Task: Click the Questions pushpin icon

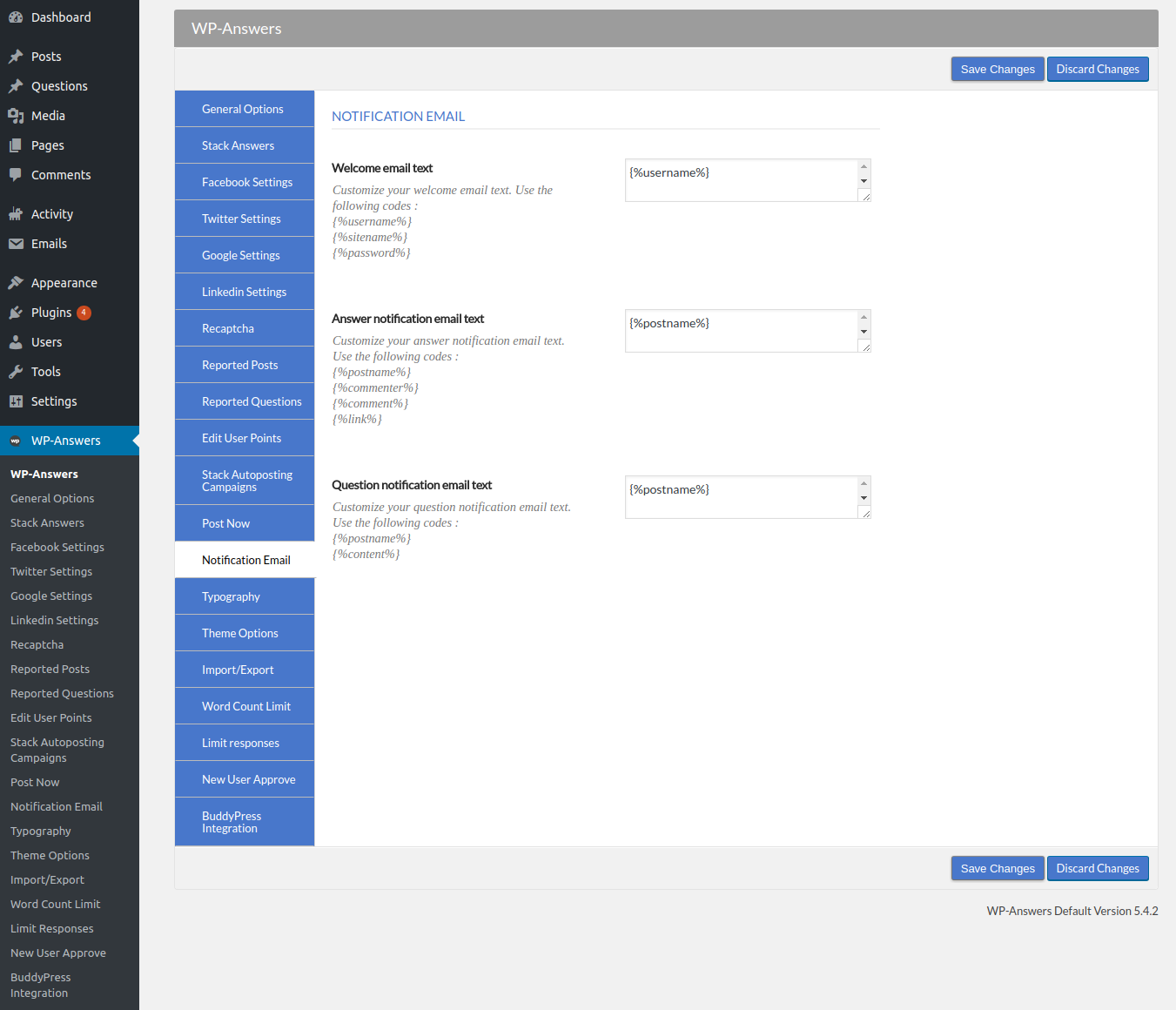Action: (x=16, y=86)
